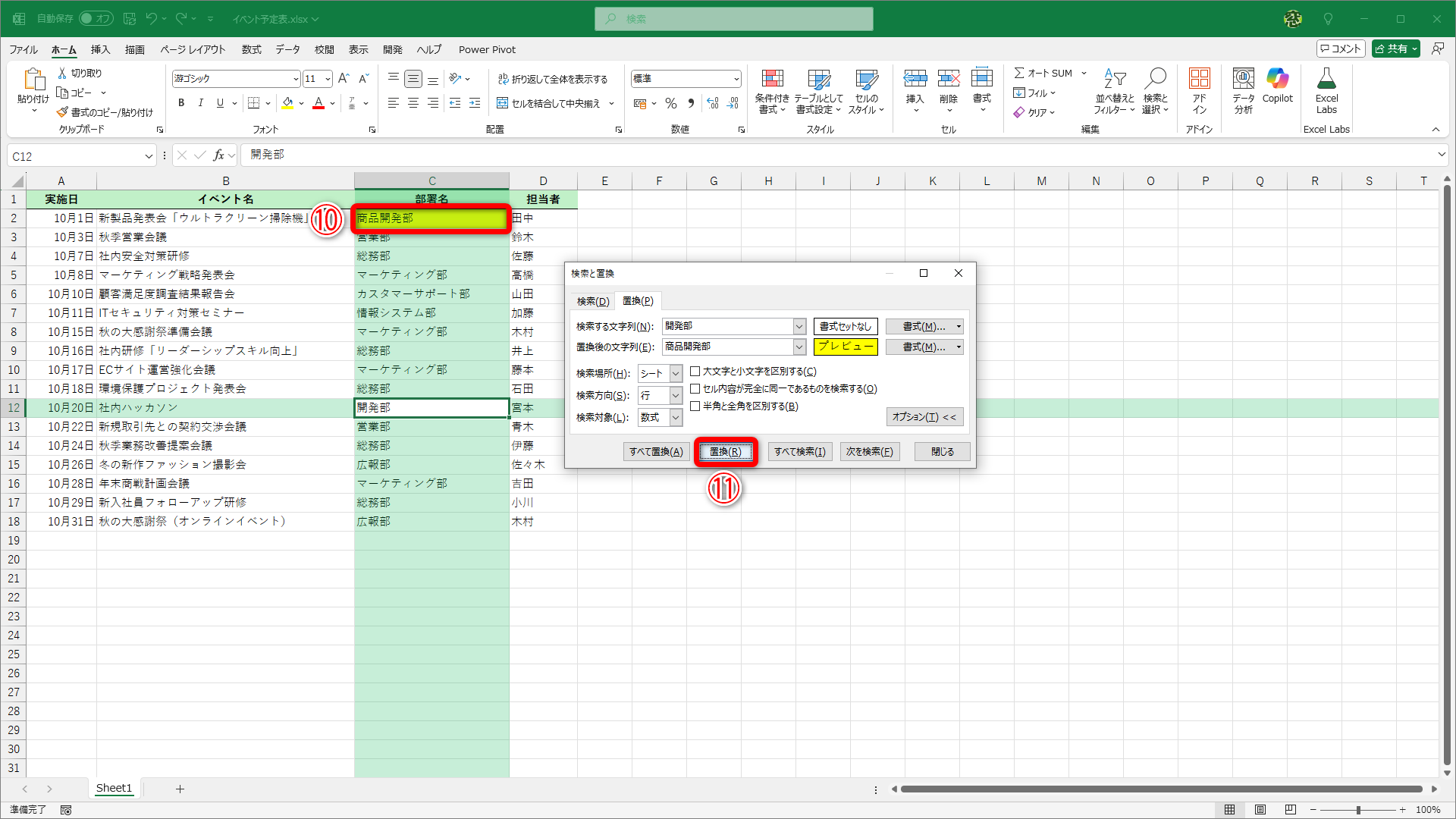The image size is (1456, 819).
Task: Open the Insert (挿入) ribbon tab
Action: 100,49
